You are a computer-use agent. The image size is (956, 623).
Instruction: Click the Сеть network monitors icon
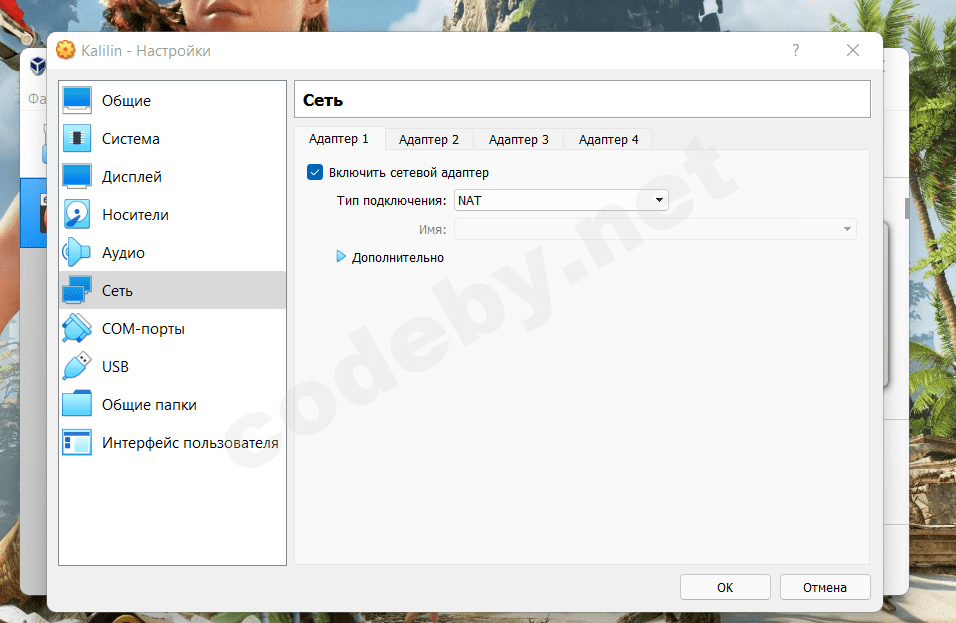coord(77,290)
